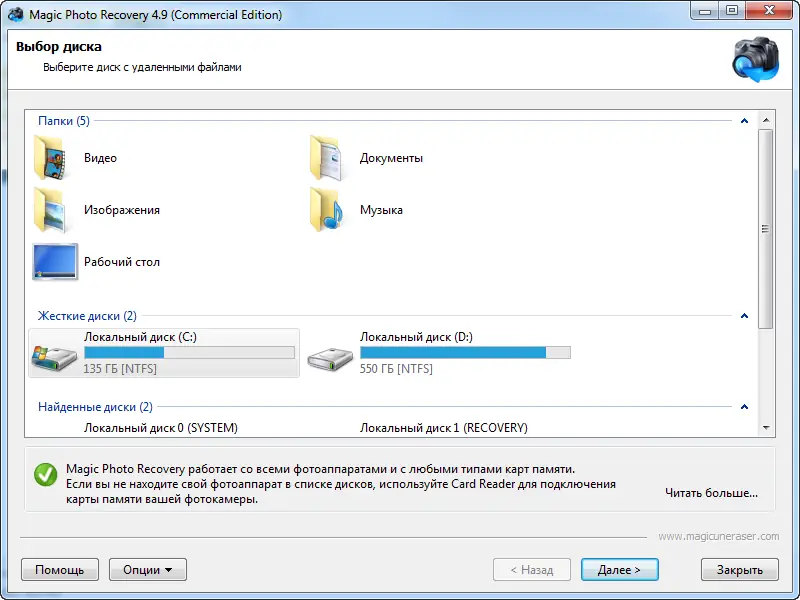This screenshot has height=600, width=800.
Task: Click the Изображения folder label
Action: [x=121, y=210]
